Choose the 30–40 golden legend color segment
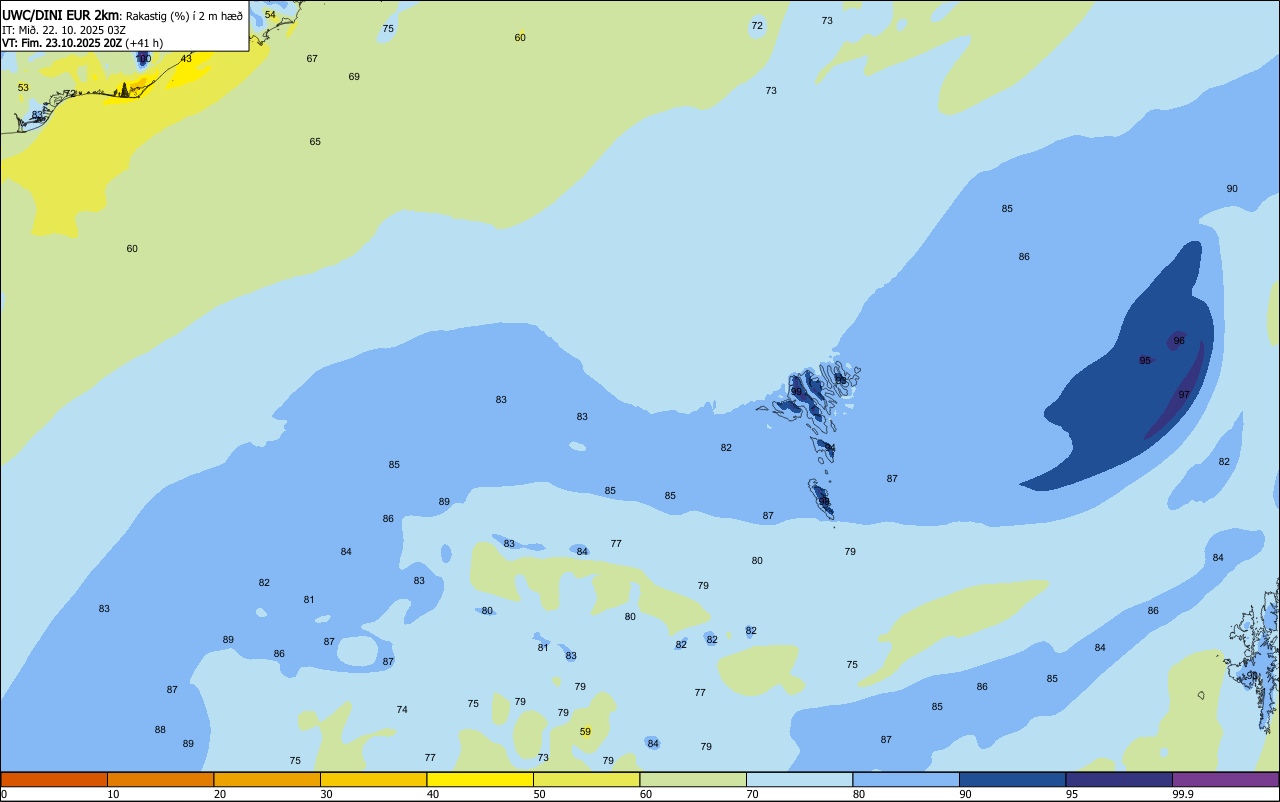1280x802 pixels. tap(373, 779)
